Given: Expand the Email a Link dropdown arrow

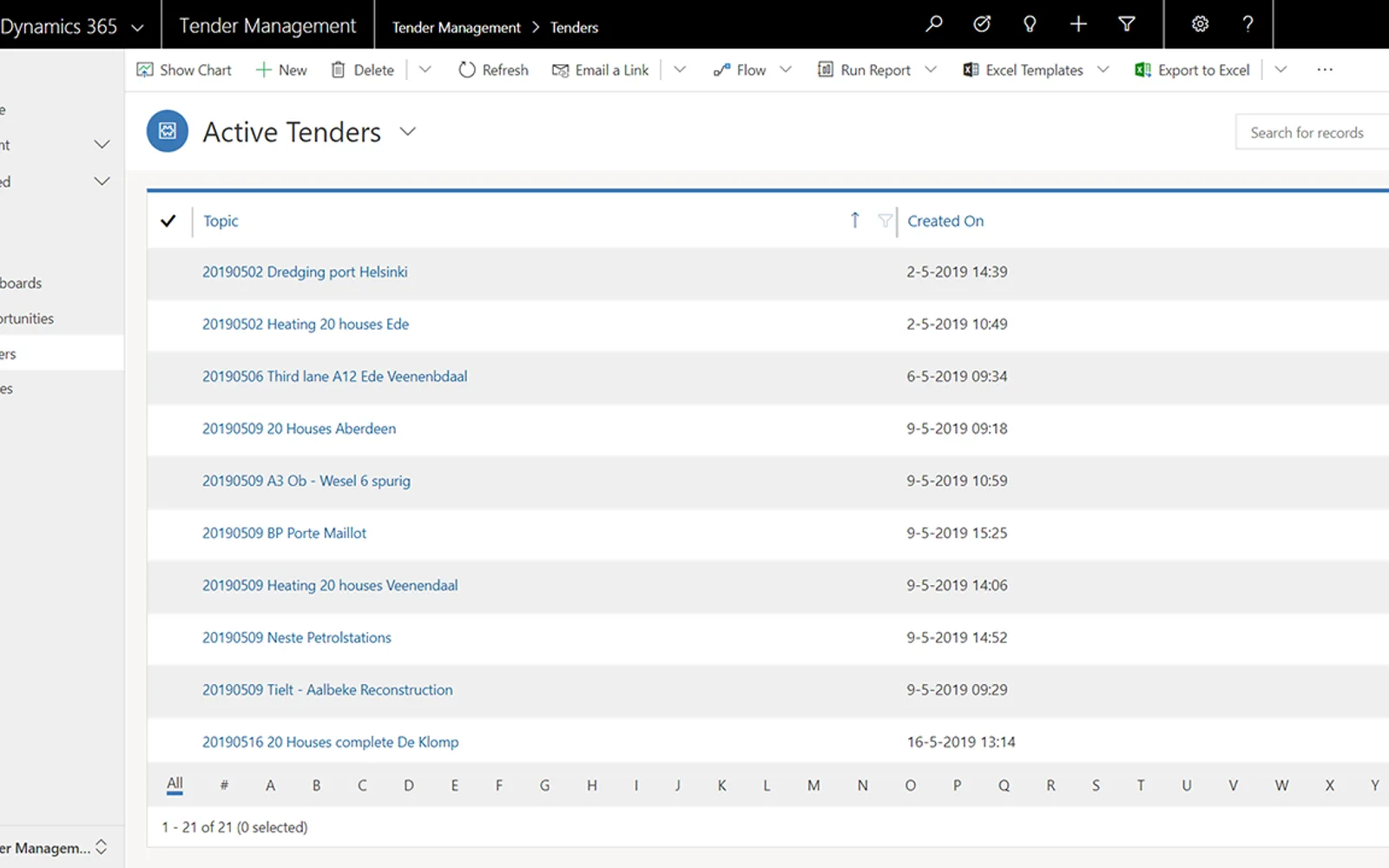Looking at the screenshot, I should coord(680,69).
